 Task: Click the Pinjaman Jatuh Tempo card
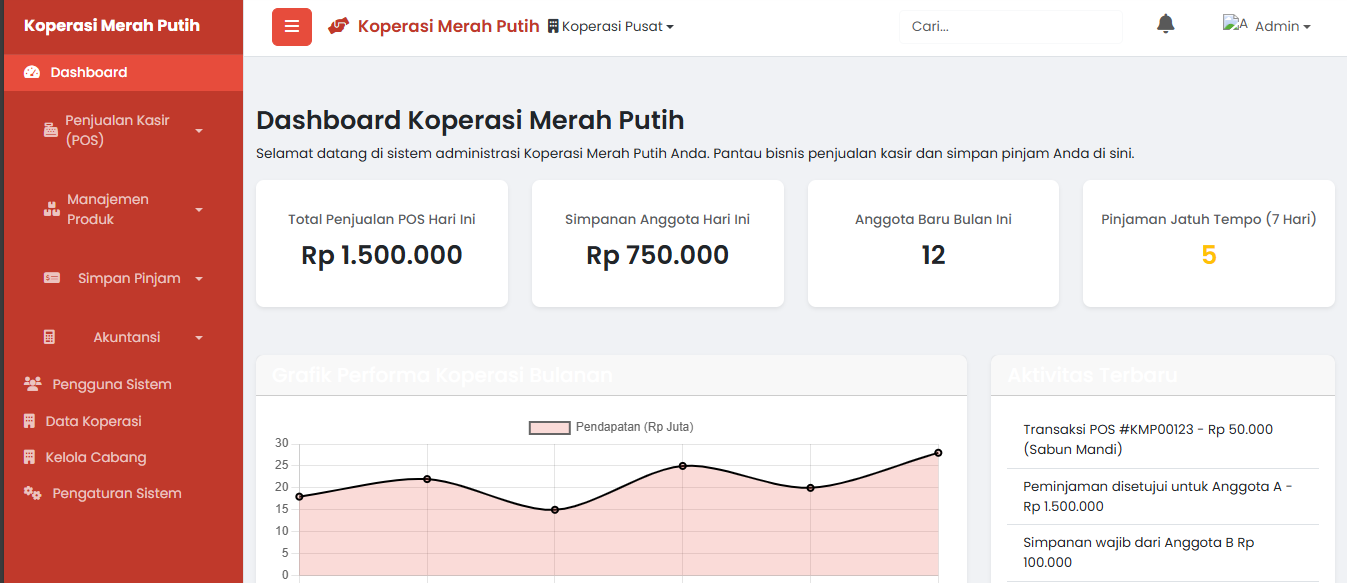(1208, 243)
